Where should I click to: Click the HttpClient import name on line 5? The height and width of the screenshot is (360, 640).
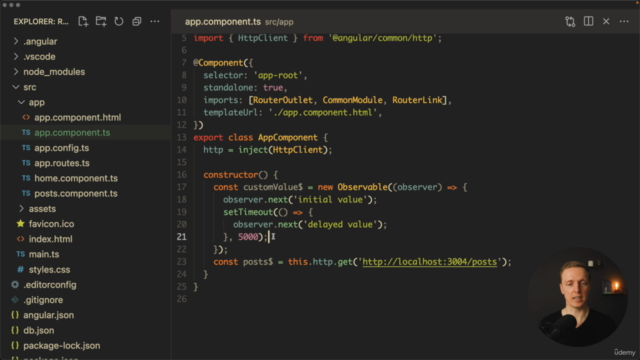point(263,38)
